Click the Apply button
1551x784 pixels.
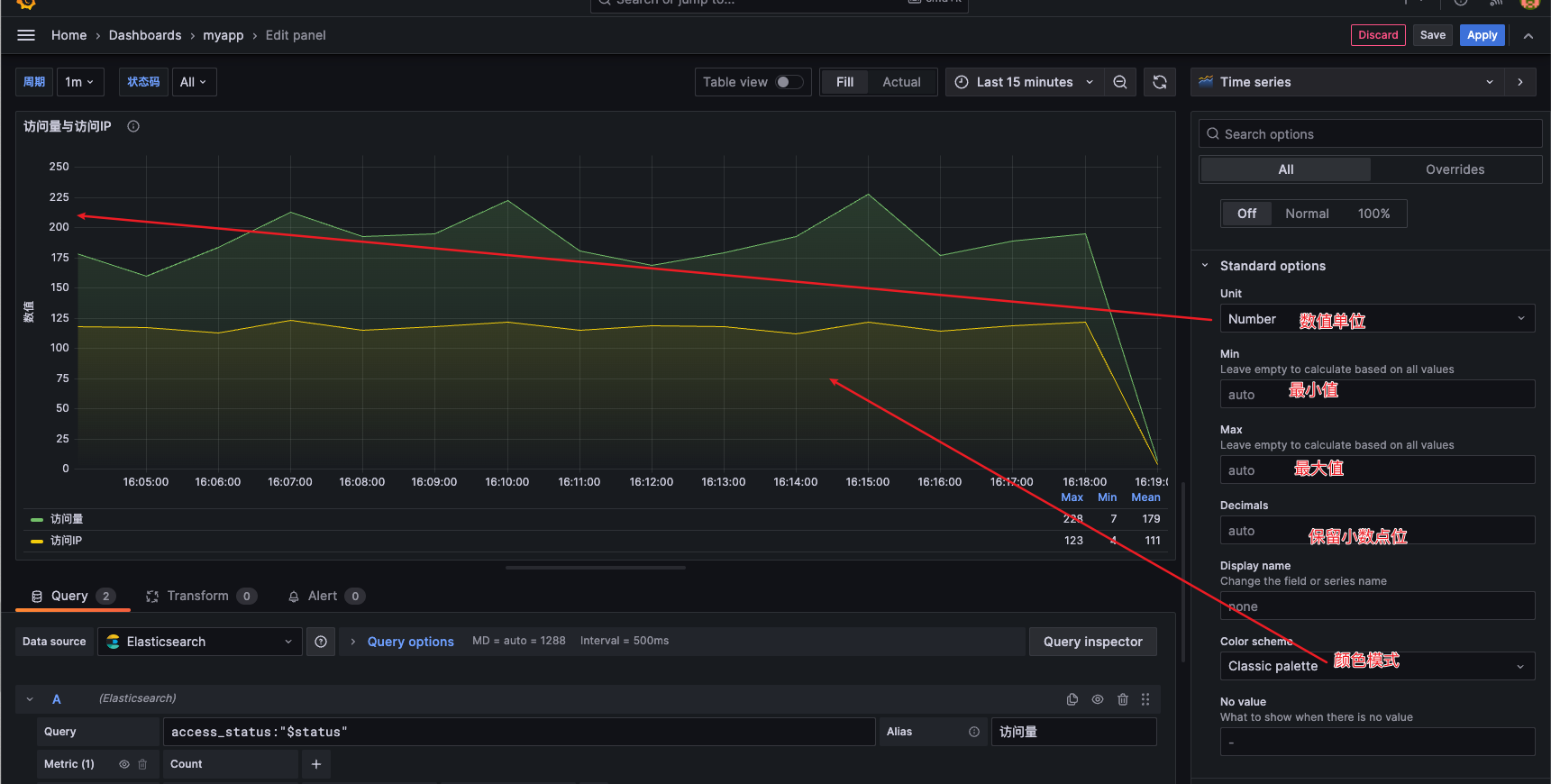(x=1482, y=35)
